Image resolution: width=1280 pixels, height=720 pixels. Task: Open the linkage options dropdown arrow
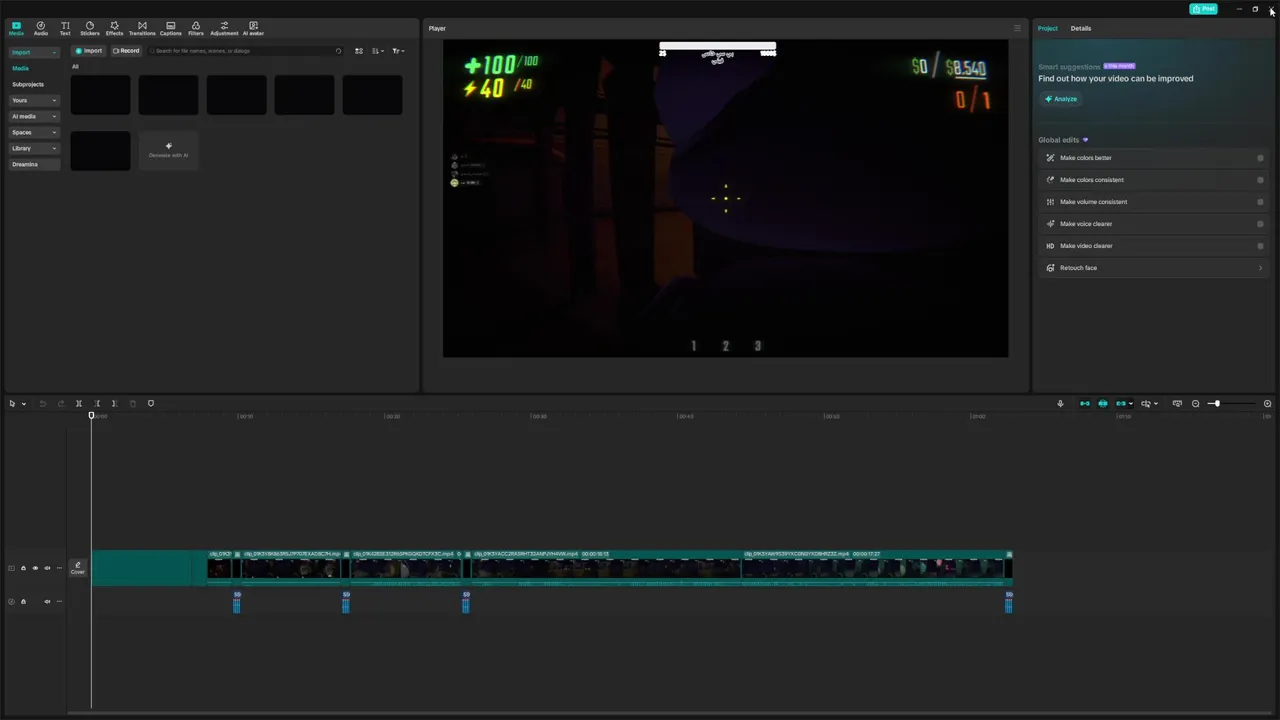coord(1131,404)
